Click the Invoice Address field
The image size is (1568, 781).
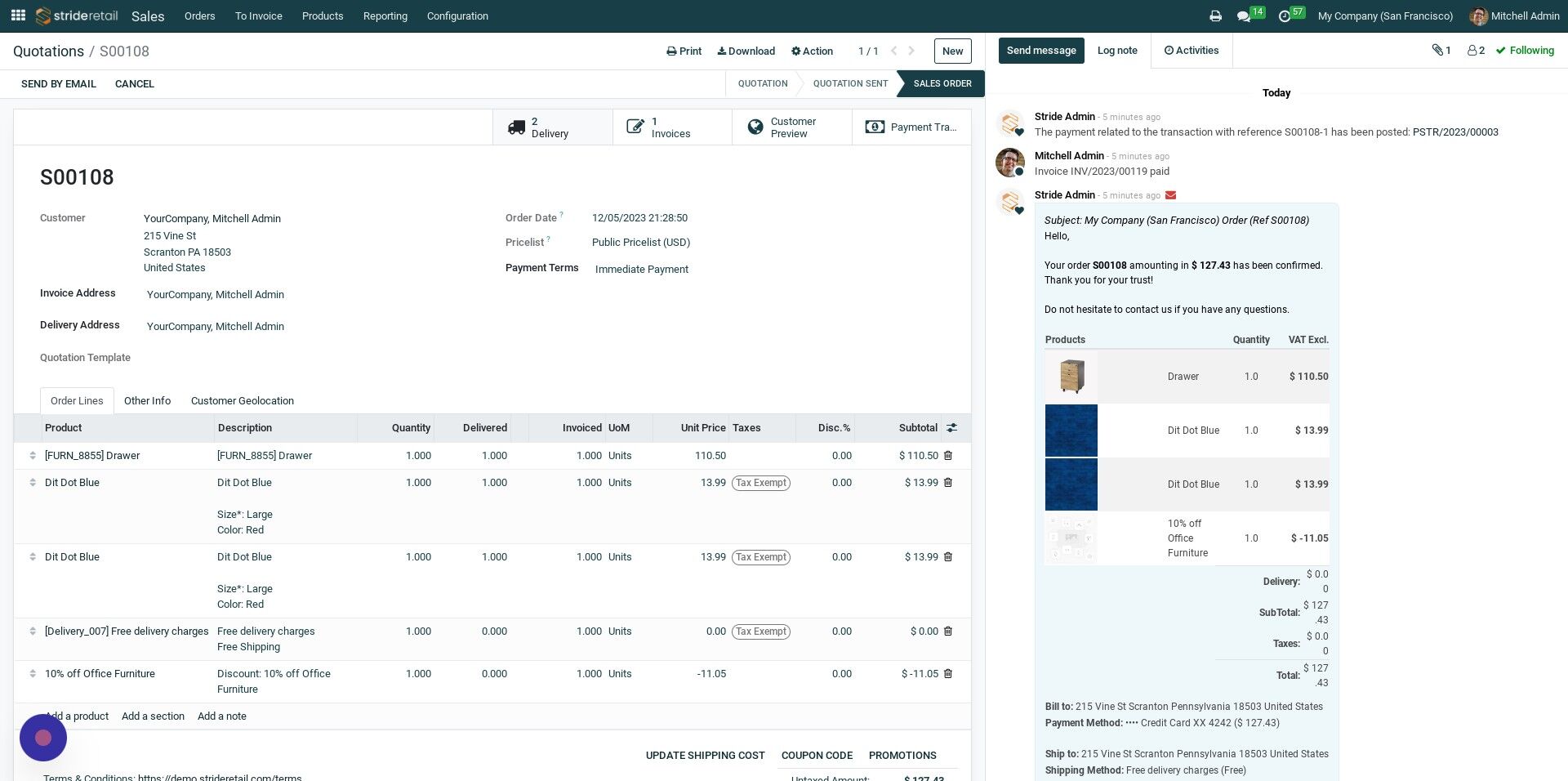(x=216, y=295)
